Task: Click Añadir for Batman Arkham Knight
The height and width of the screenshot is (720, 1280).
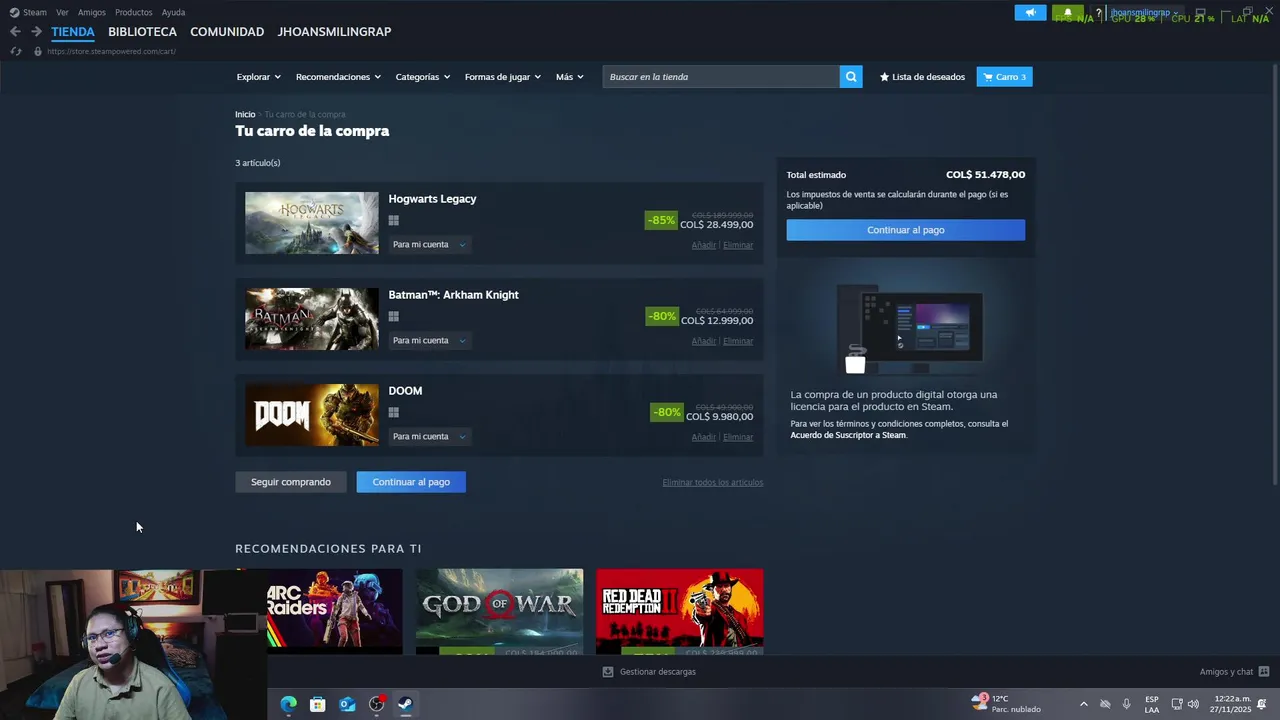Action: (703, 341)
